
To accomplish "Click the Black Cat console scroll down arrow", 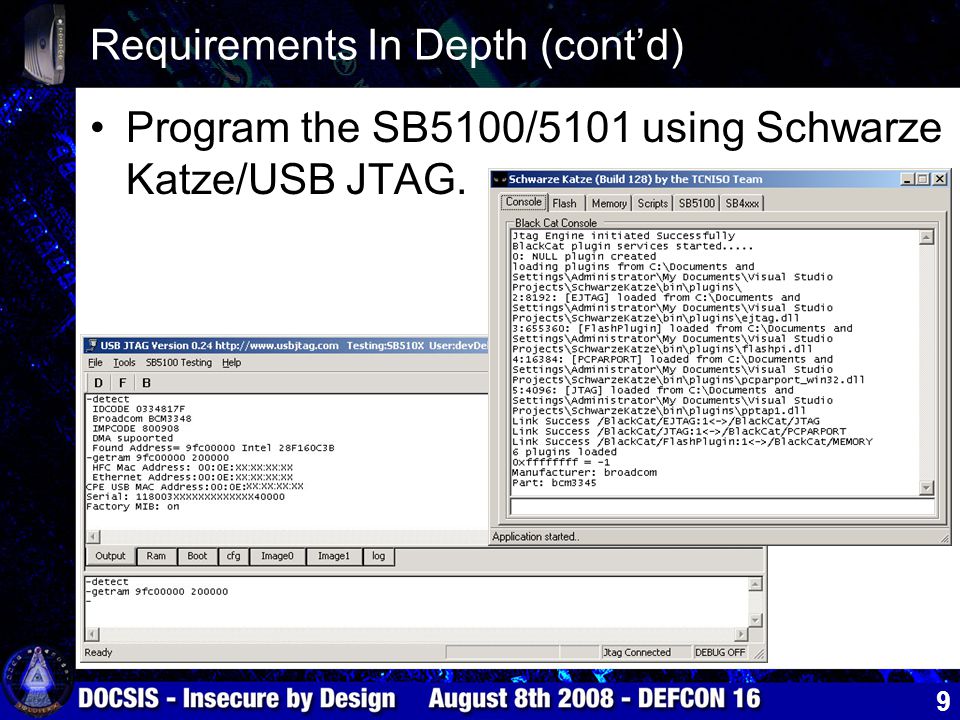I will tap(927, 488).
